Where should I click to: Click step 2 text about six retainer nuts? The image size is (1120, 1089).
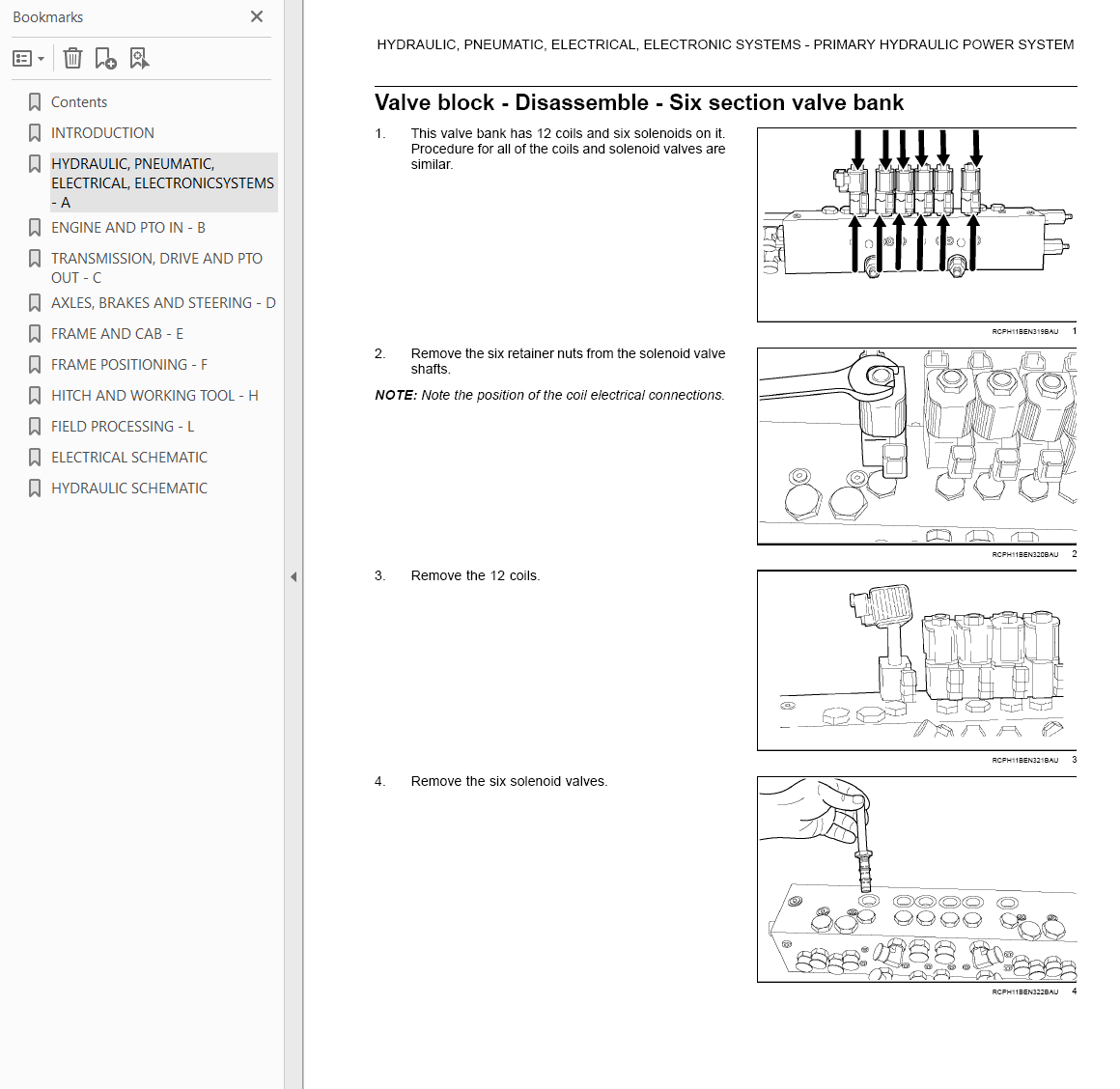point(568,361)
